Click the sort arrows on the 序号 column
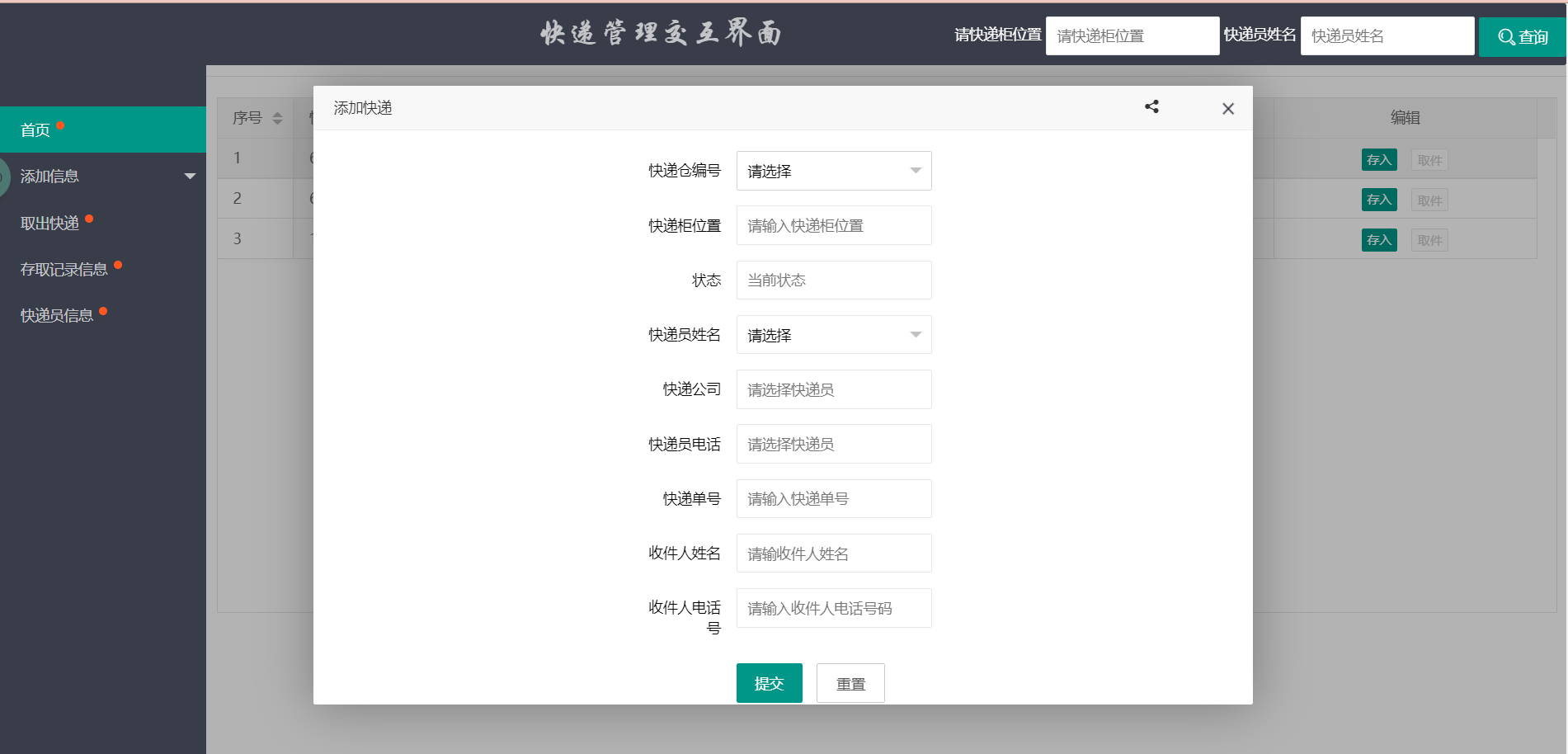Screen dimensions: 1568x754 click(x=276, y=117)
